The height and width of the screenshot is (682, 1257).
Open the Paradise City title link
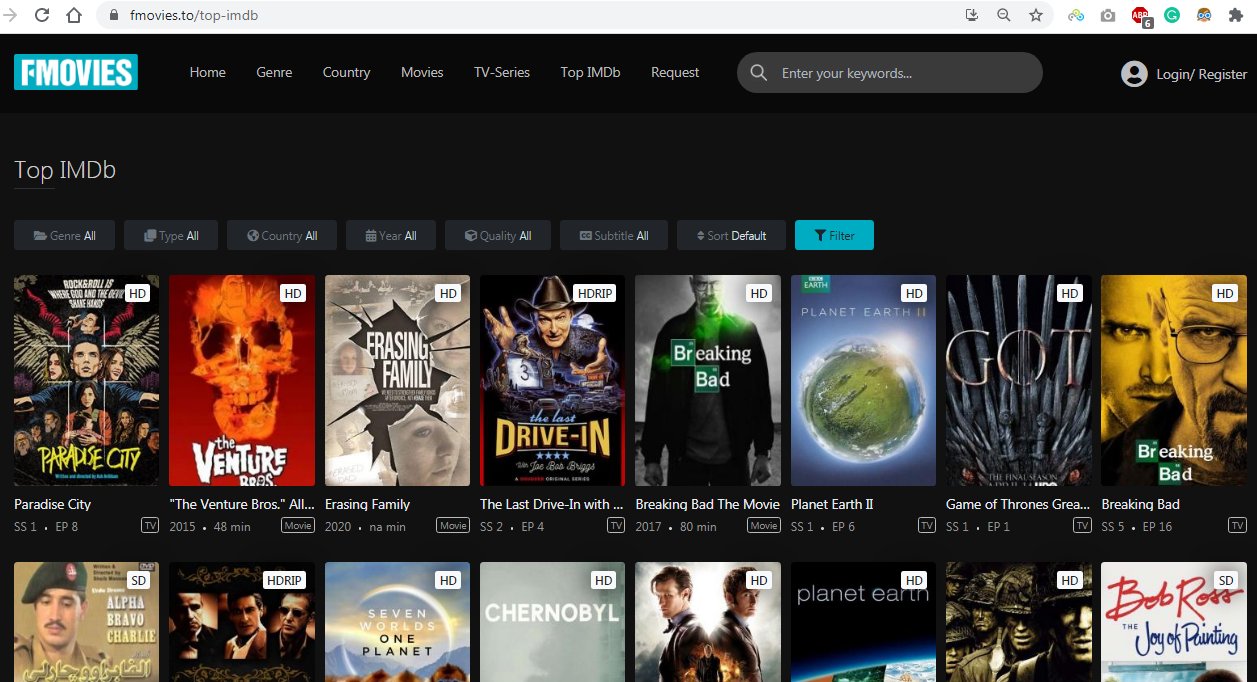click(x=52, y=504)
